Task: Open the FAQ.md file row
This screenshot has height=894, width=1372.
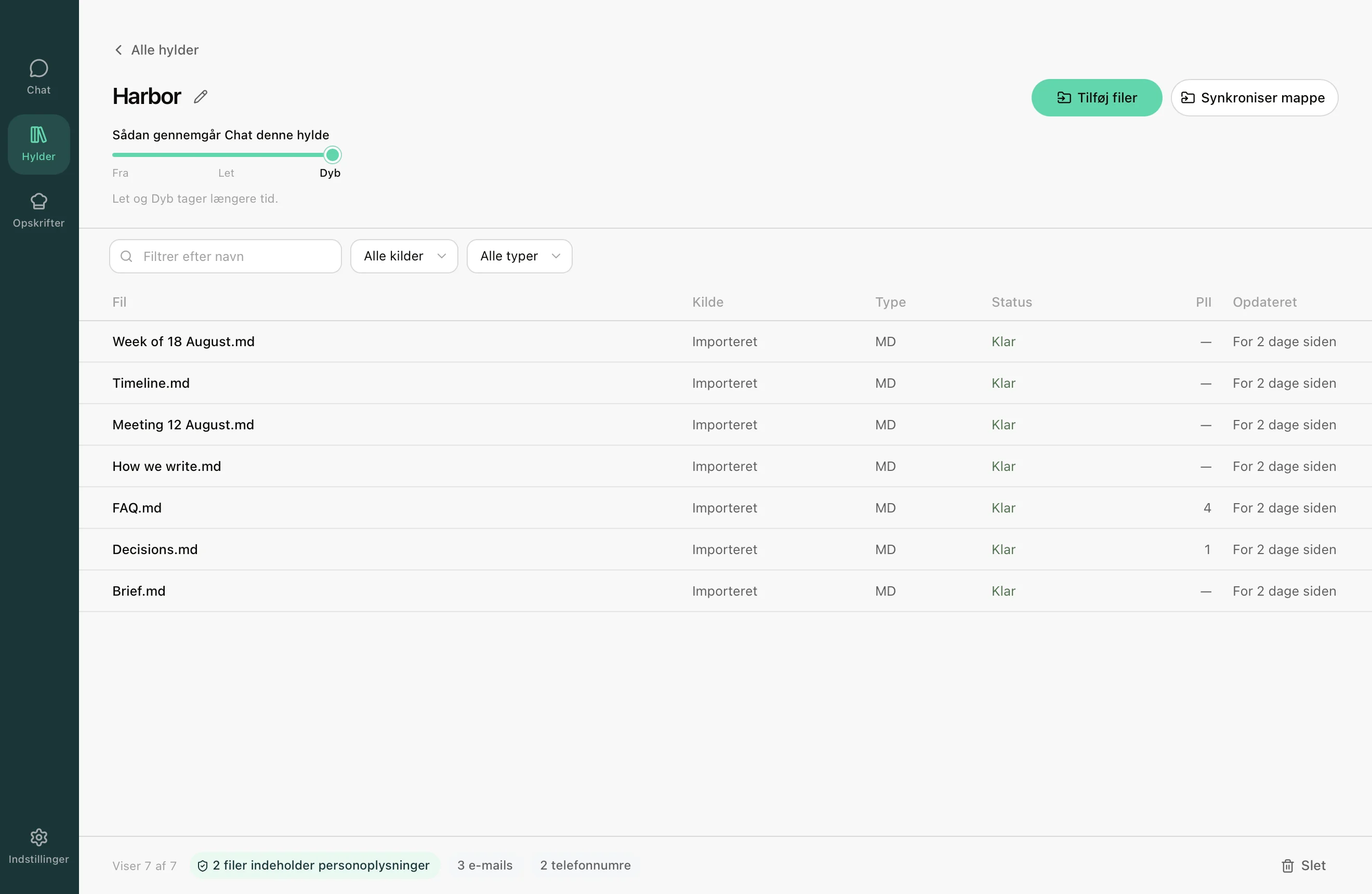Action: 725,508
